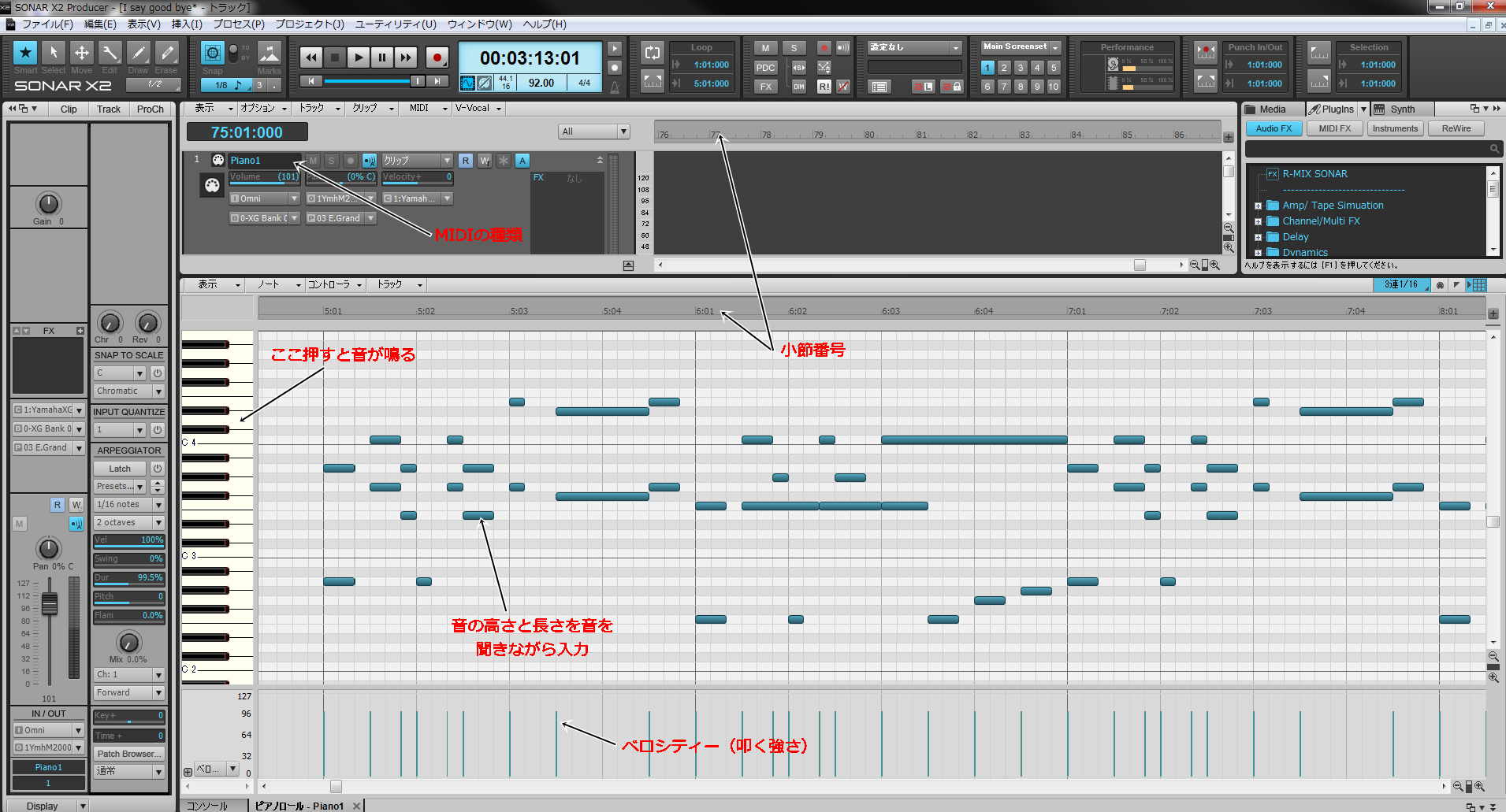Open the Marks tool
Image resolution: width=1506 pixels, height=812 pixels.
270,53
